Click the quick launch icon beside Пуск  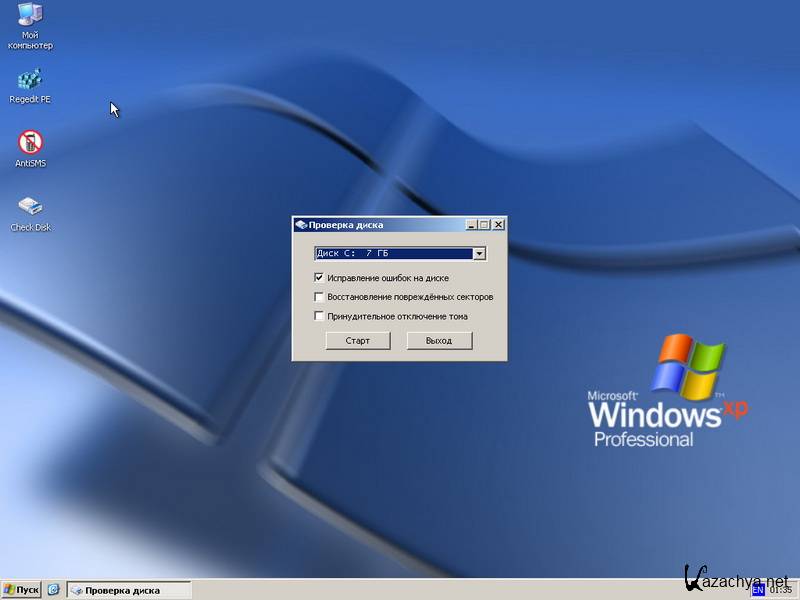[54, 590]
